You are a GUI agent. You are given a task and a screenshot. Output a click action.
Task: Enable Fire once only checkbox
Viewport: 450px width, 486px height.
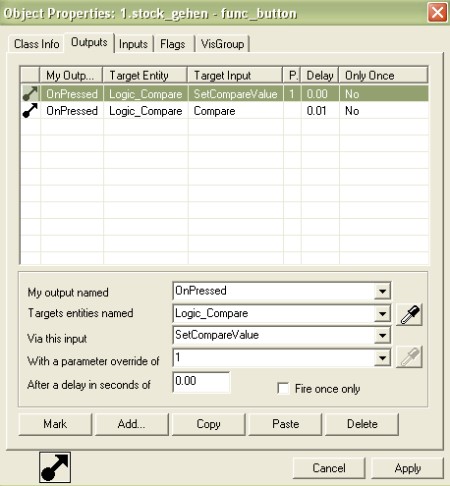283,388
